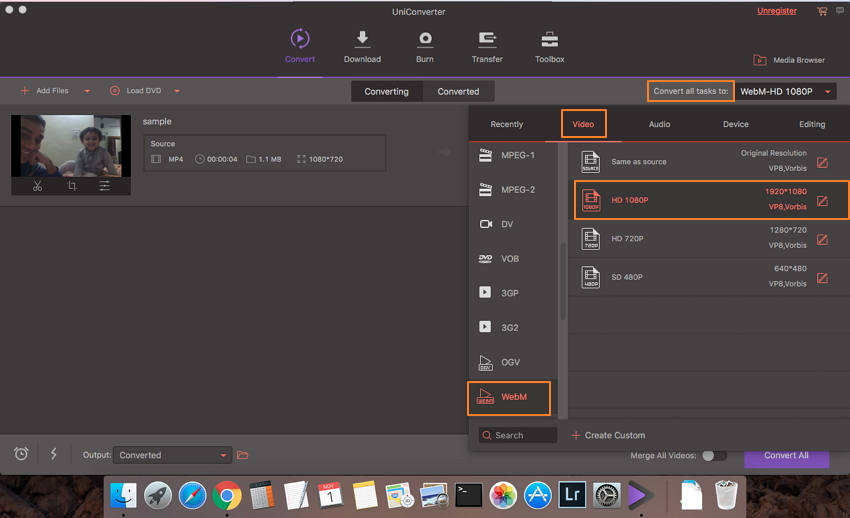Switch to the Converted tab
Viewport: 850px width, 518px height.
coord(458,92)
